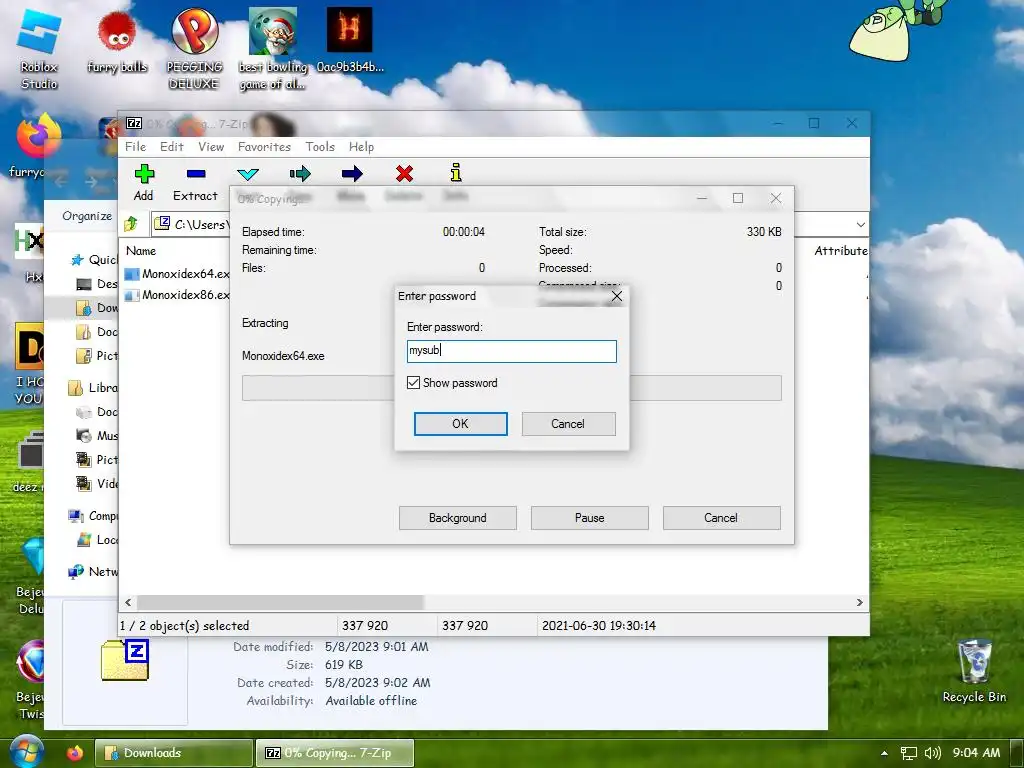Image resolution: width=1024 pixels, height=768 pixels.
Task: Select the Monoxidex64.exe file name in list
Action: pyautogui.click(x=185, y=274)
